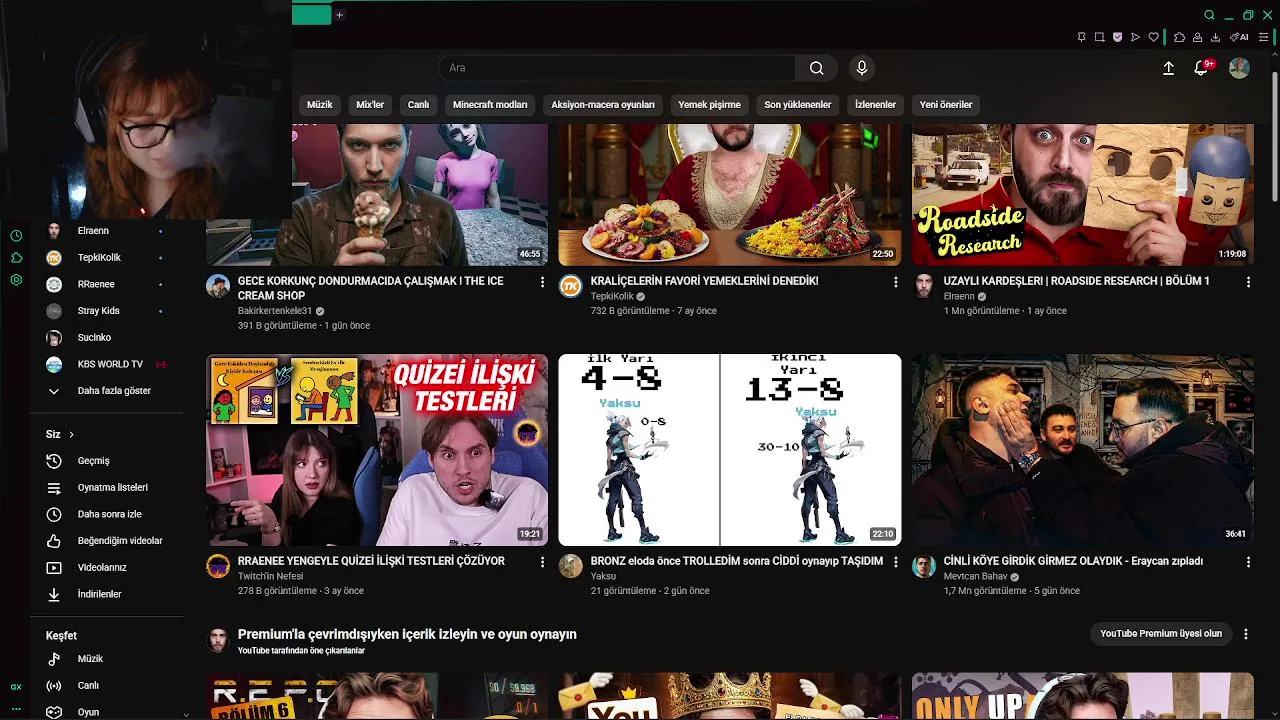
Task: Open the browser easy setup sliders icon
Action: [1265, 37]
